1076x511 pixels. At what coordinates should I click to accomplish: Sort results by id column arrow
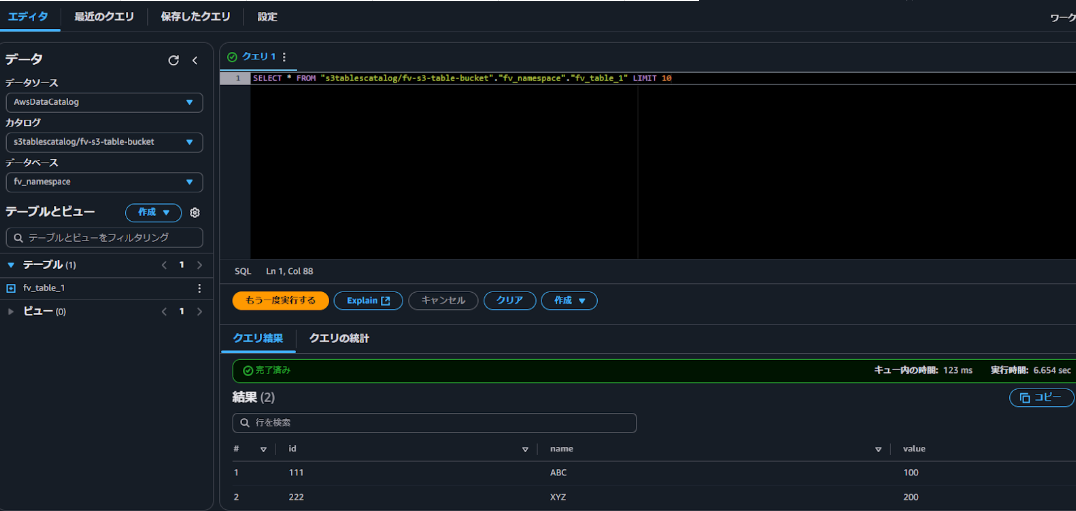525,449
